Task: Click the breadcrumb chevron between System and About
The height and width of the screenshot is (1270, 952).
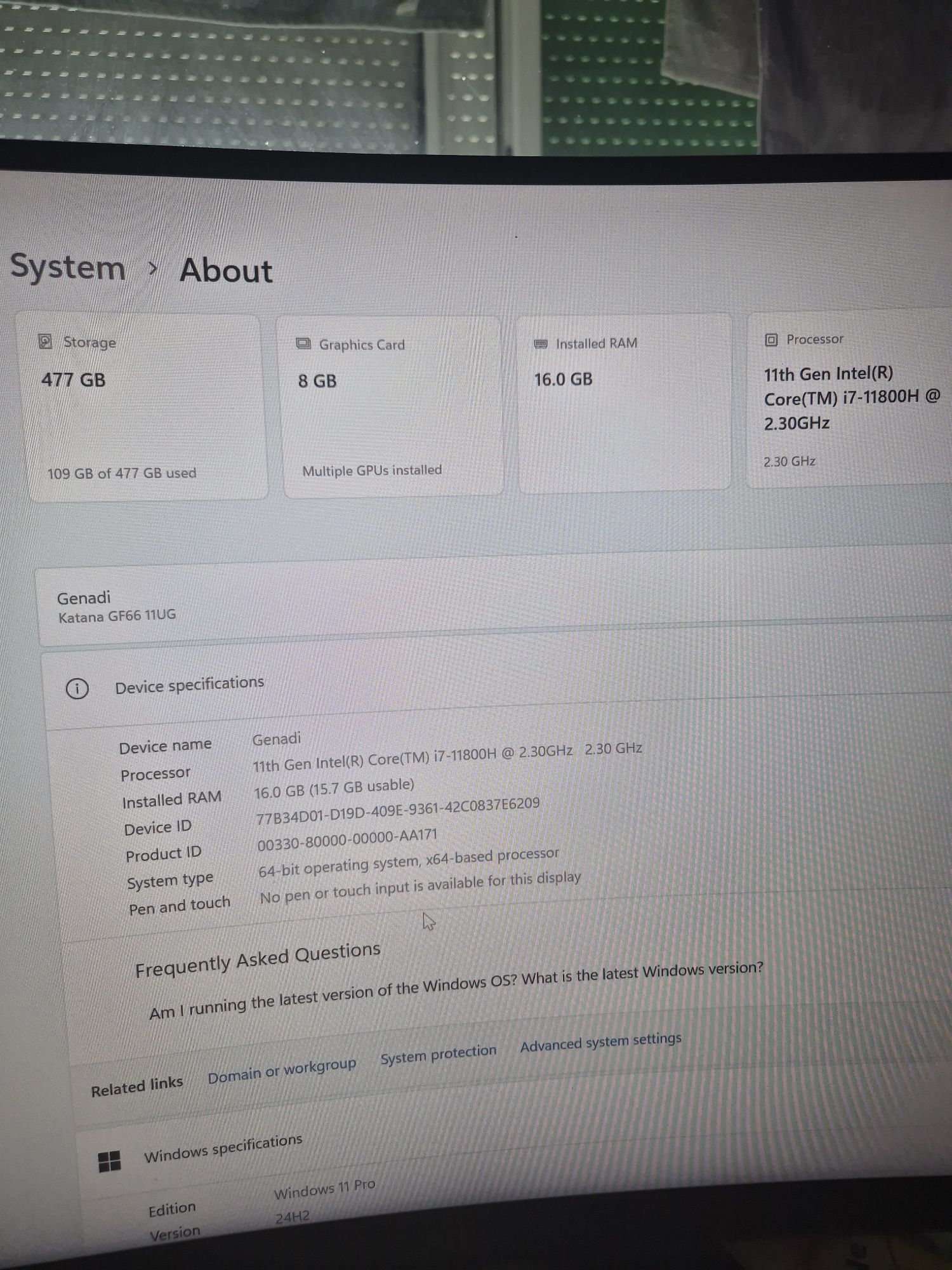Action: point(152,269)
